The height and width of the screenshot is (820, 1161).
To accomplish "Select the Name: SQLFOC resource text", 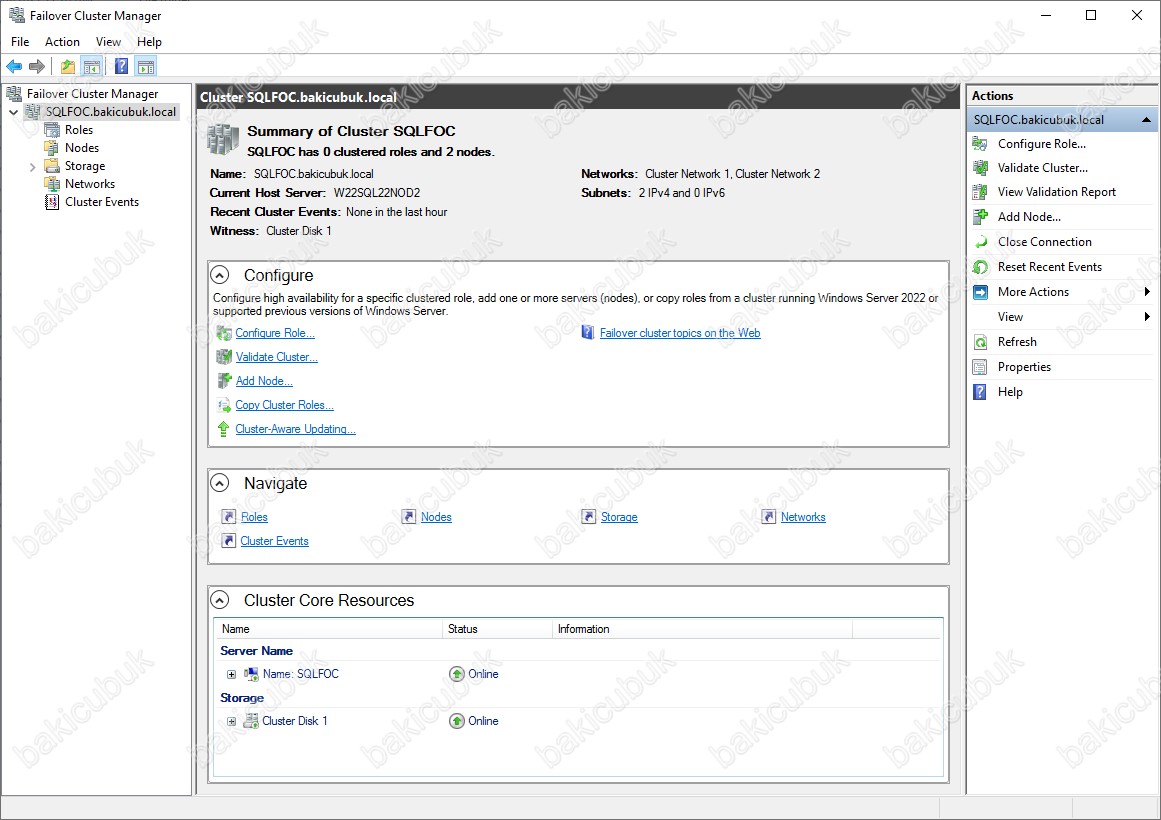I will click(301, 673).
